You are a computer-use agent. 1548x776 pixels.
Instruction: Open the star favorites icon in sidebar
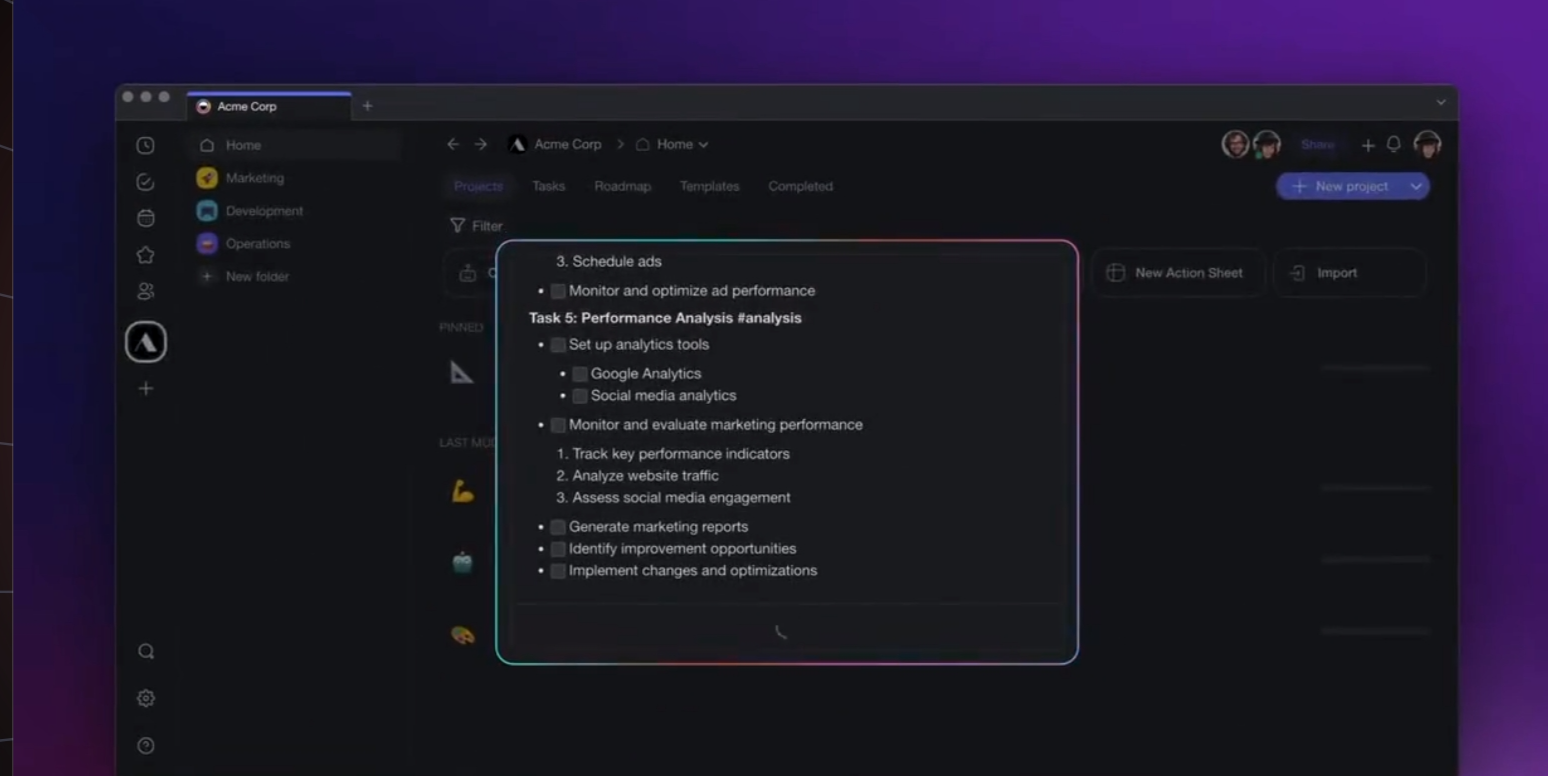point(146,255)
